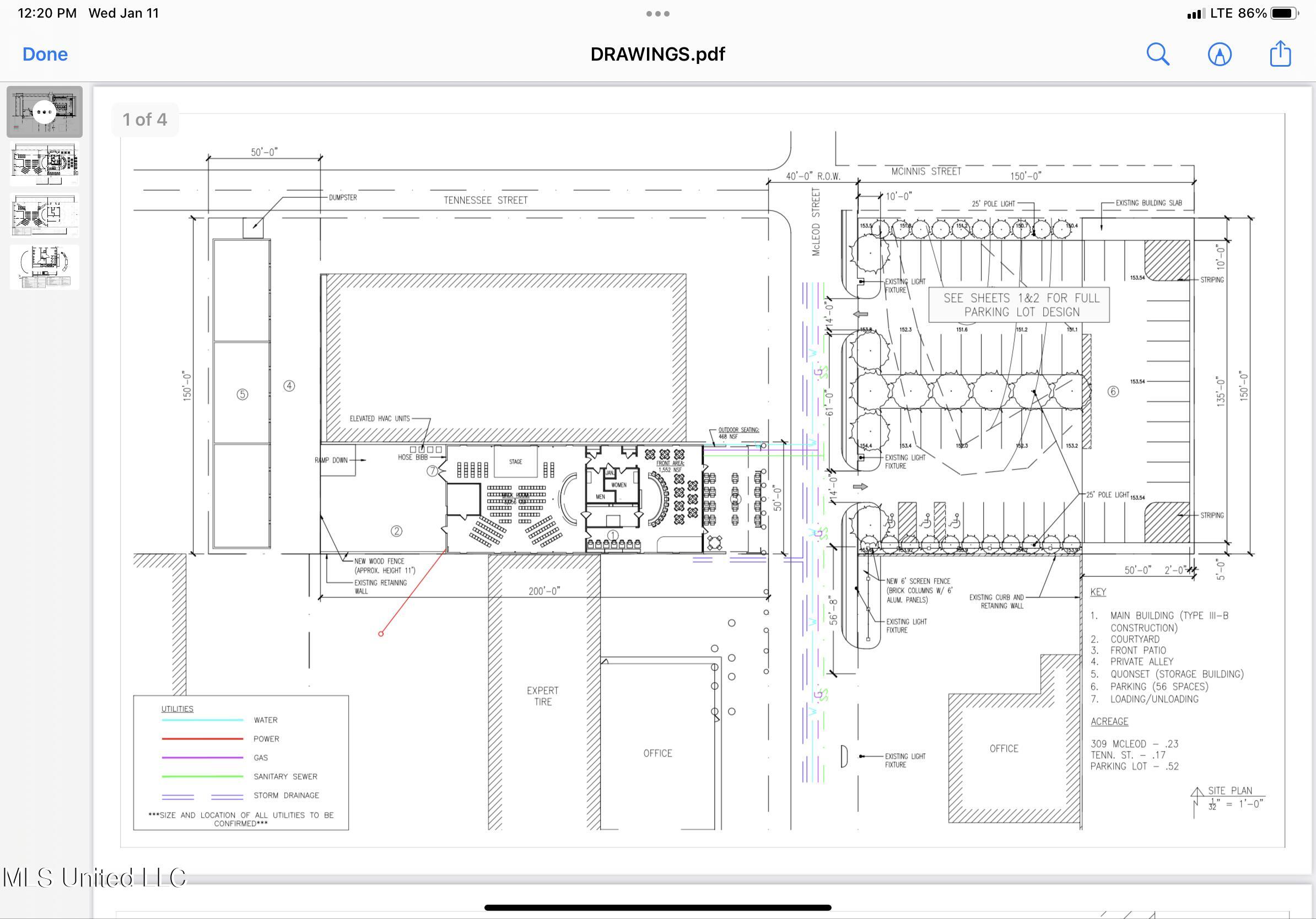Open the search magnifier icon
This screenshot has height=919, width=1316.
pos(1157,54)
